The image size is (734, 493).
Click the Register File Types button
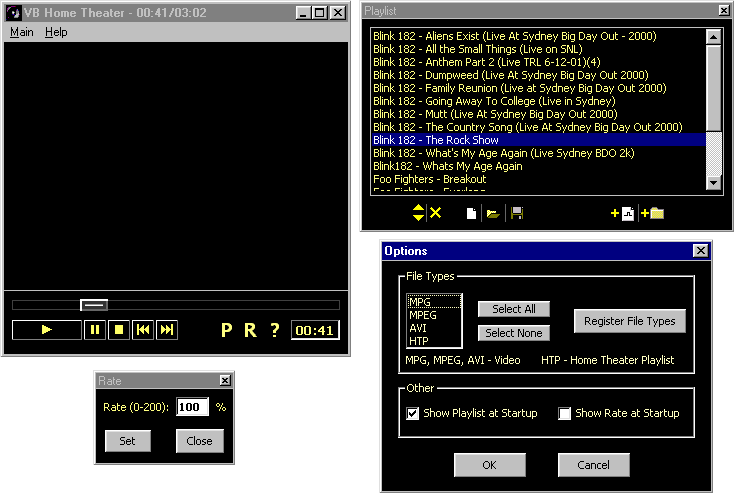629,321
